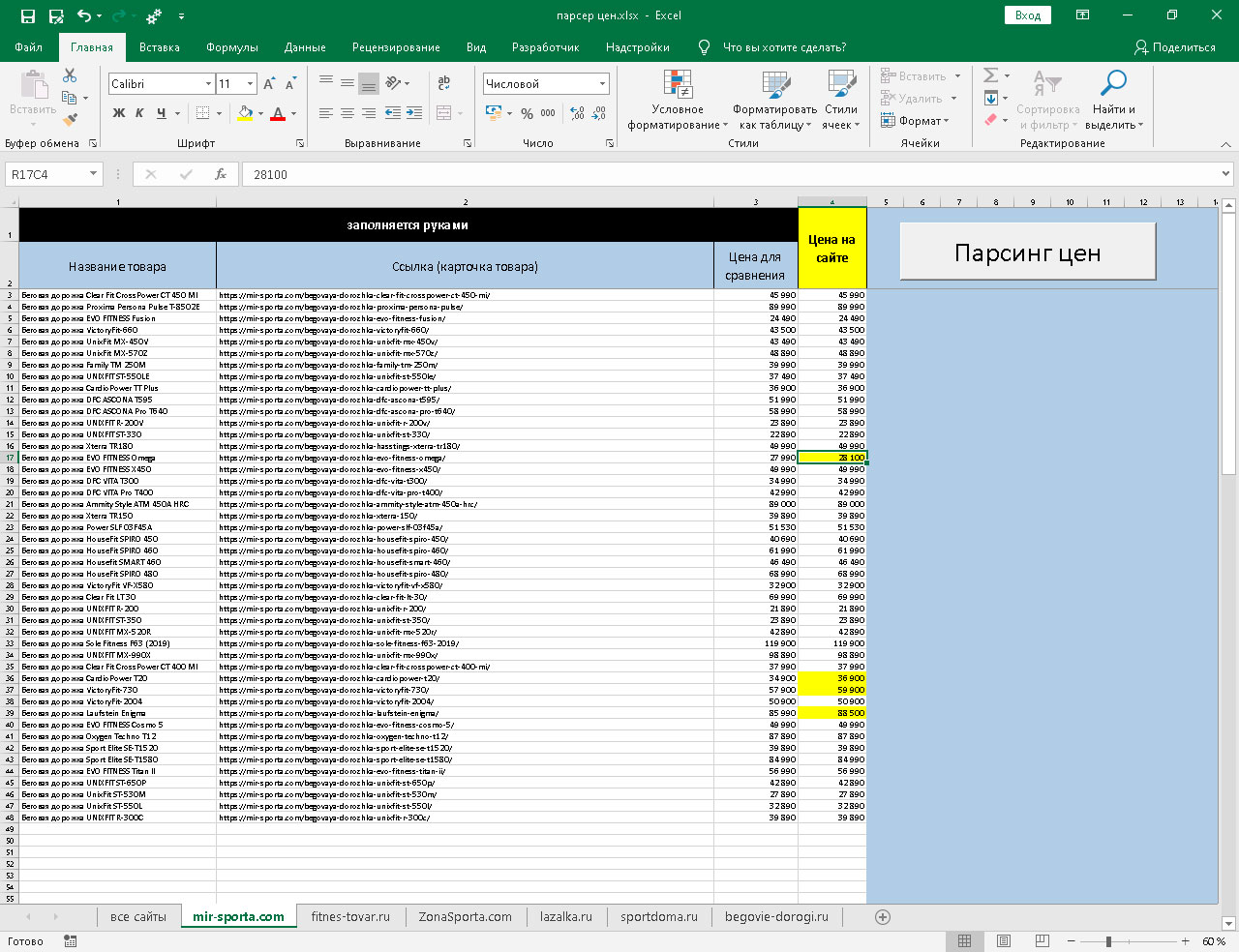Open the Числовой number format dropdown

tap(602, 84)
